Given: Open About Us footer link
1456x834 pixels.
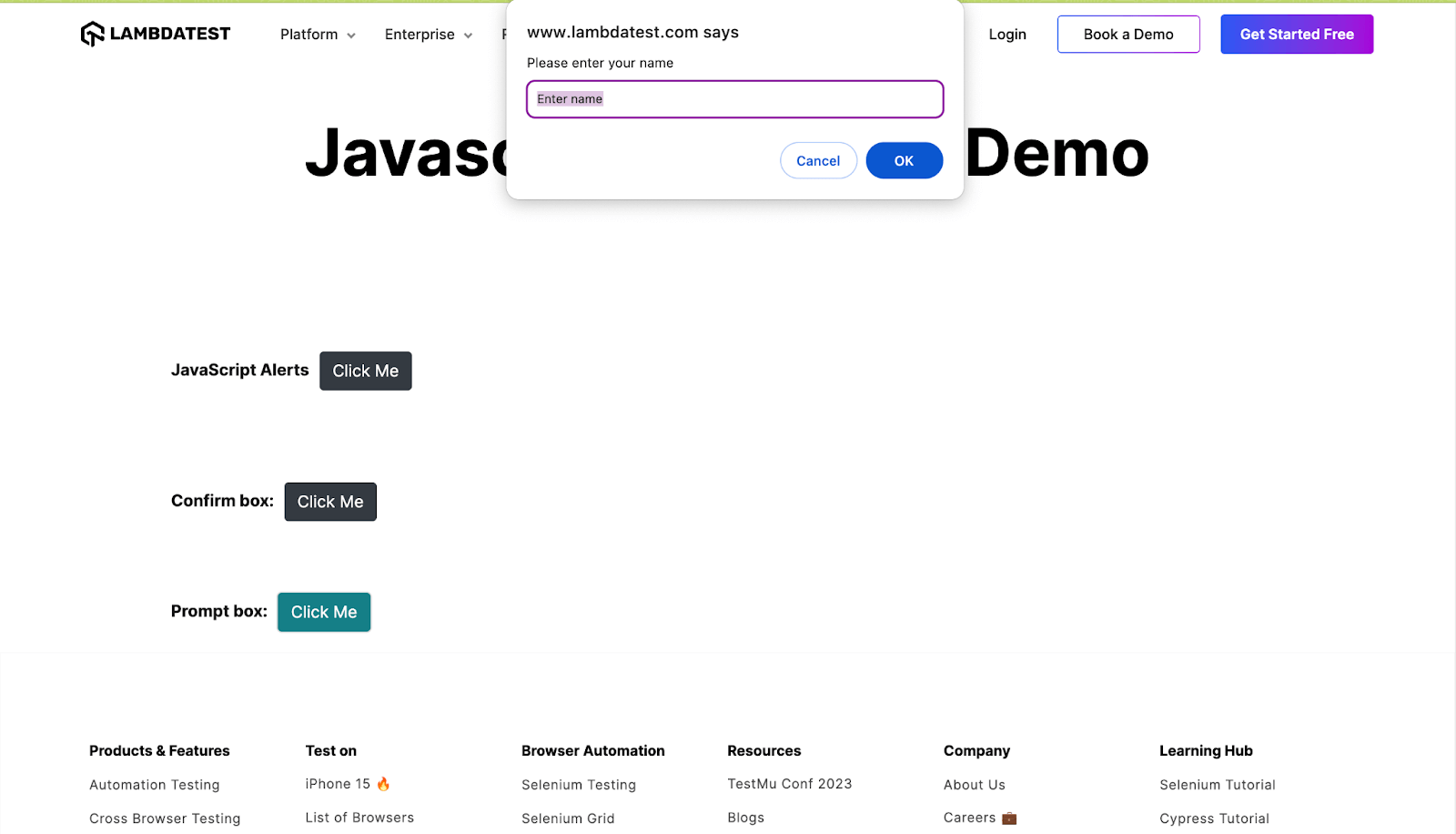Looking at the screenshot, I should 975,785.
